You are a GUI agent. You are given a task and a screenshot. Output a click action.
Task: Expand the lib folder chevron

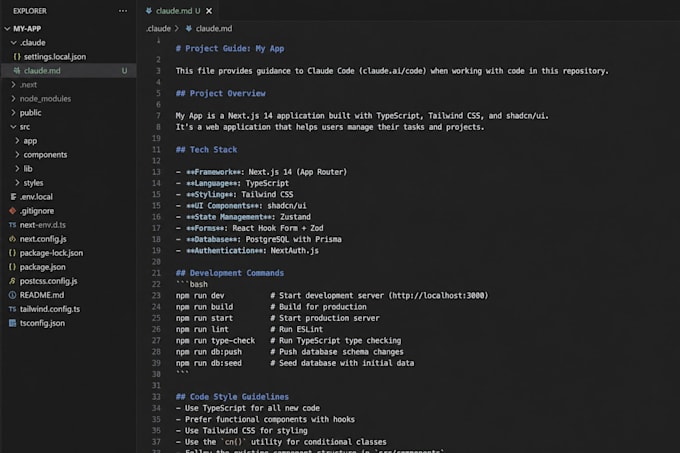click(17, 169)
